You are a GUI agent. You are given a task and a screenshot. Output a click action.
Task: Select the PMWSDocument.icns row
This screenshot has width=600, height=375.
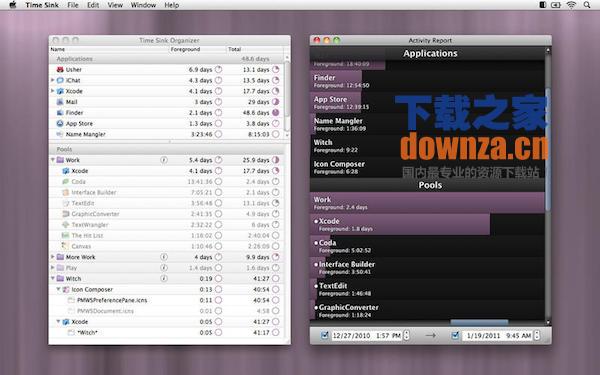[x=167, y=311]
